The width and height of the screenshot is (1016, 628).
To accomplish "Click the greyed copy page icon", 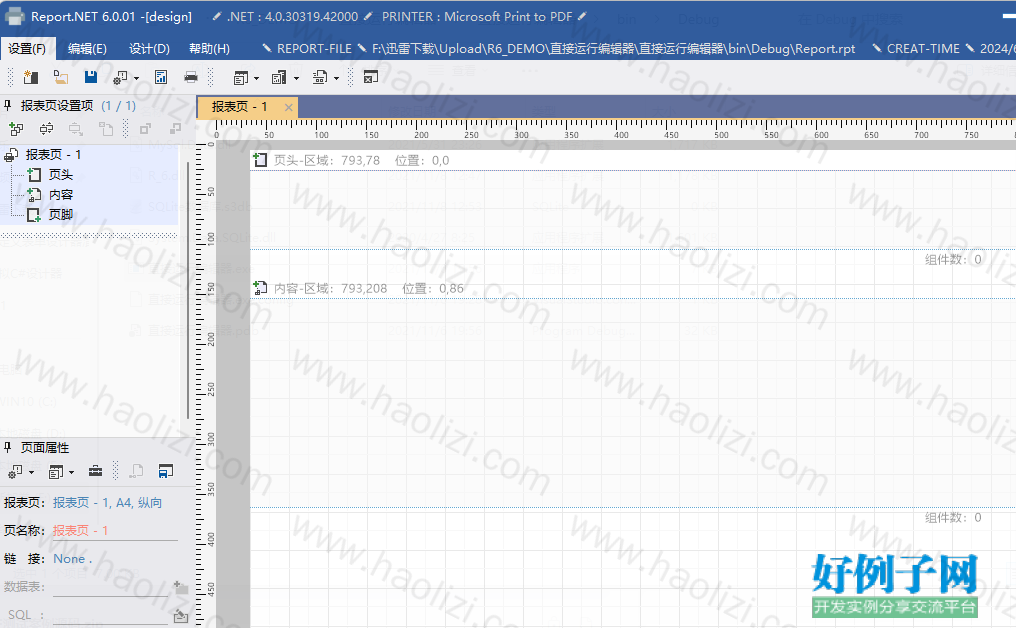I will coord(106,129).
